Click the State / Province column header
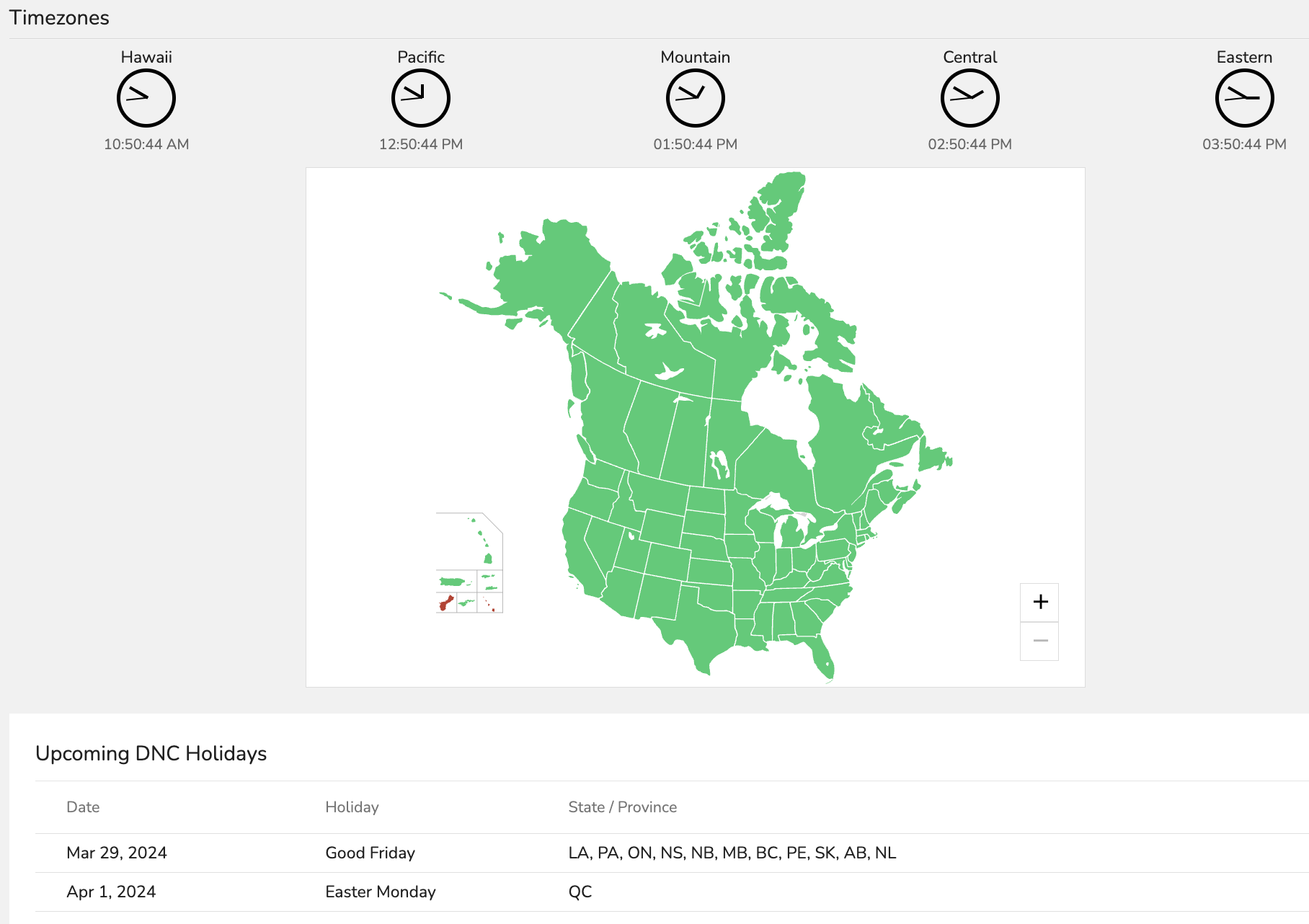This screenshot has width=1309, height=924. 623,807
